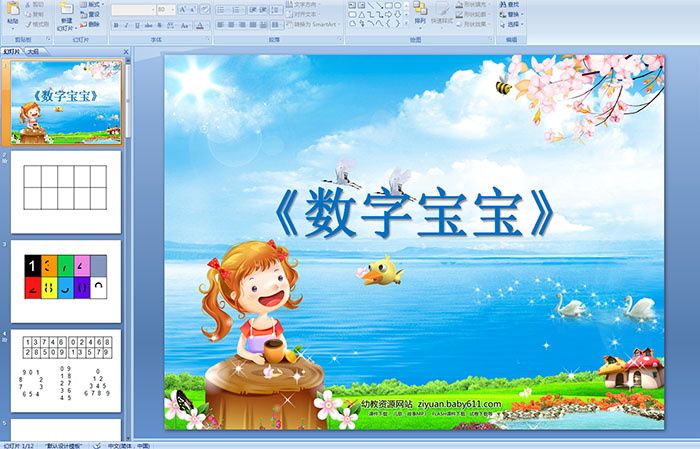Toggle Bold formatting

[x=114, y=24]
